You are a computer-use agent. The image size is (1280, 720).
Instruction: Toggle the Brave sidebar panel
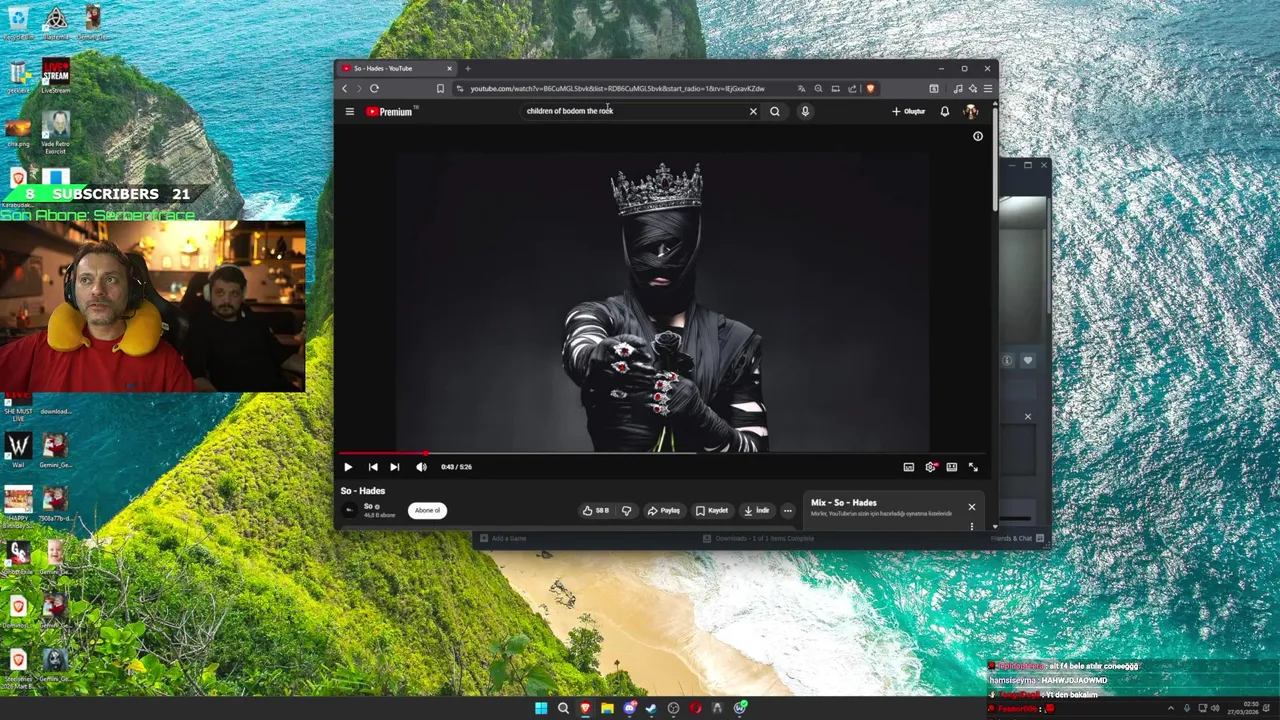tap(934, 88)
